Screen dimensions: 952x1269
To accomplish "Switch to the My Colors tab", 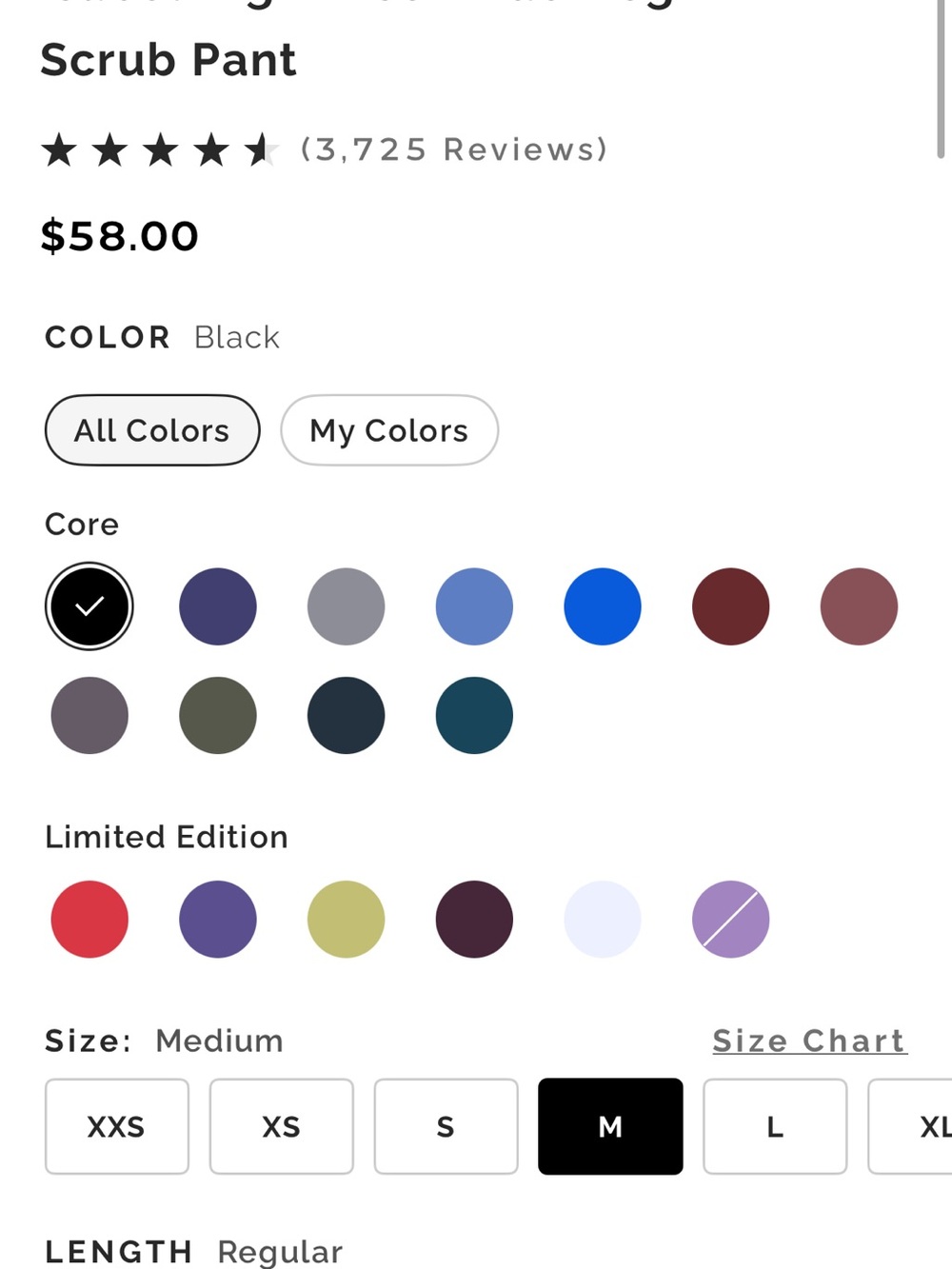I will click(389, 430).
